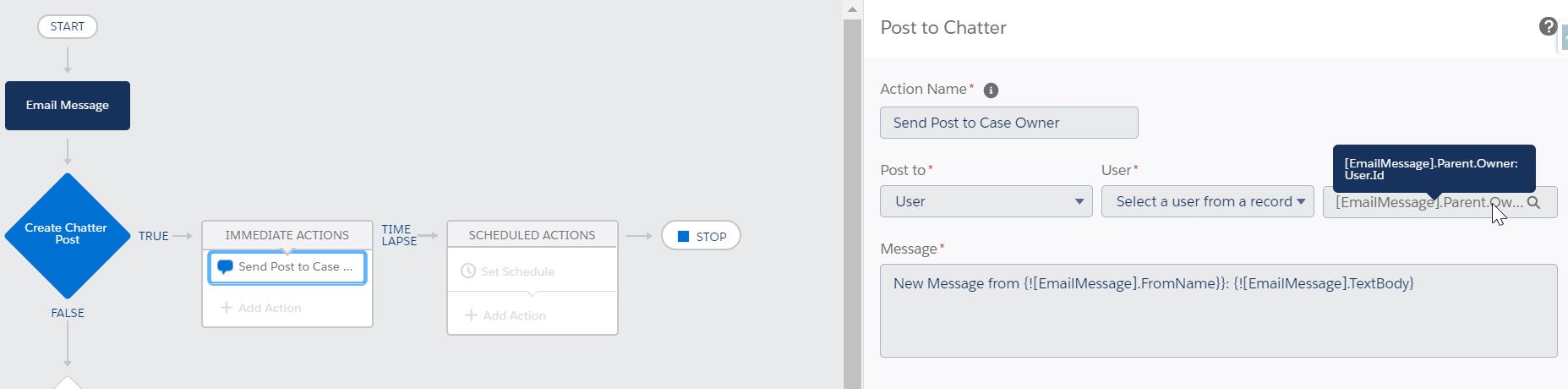Click the search magnifier in user field
The width and height of the screenshot is (1568, 389).
[x=1534, y=203]
